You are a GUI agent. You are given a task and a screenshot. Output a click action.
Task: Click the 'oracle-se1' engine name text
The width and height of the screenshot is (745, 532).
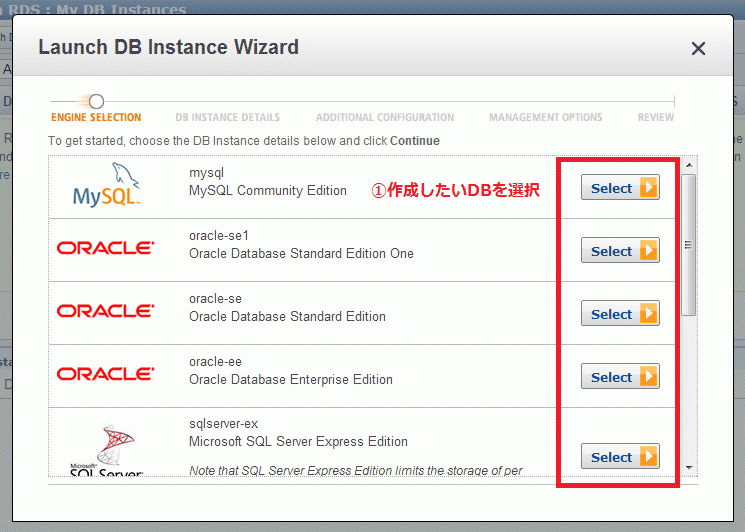pyautogui.click(x=219, y=236)
